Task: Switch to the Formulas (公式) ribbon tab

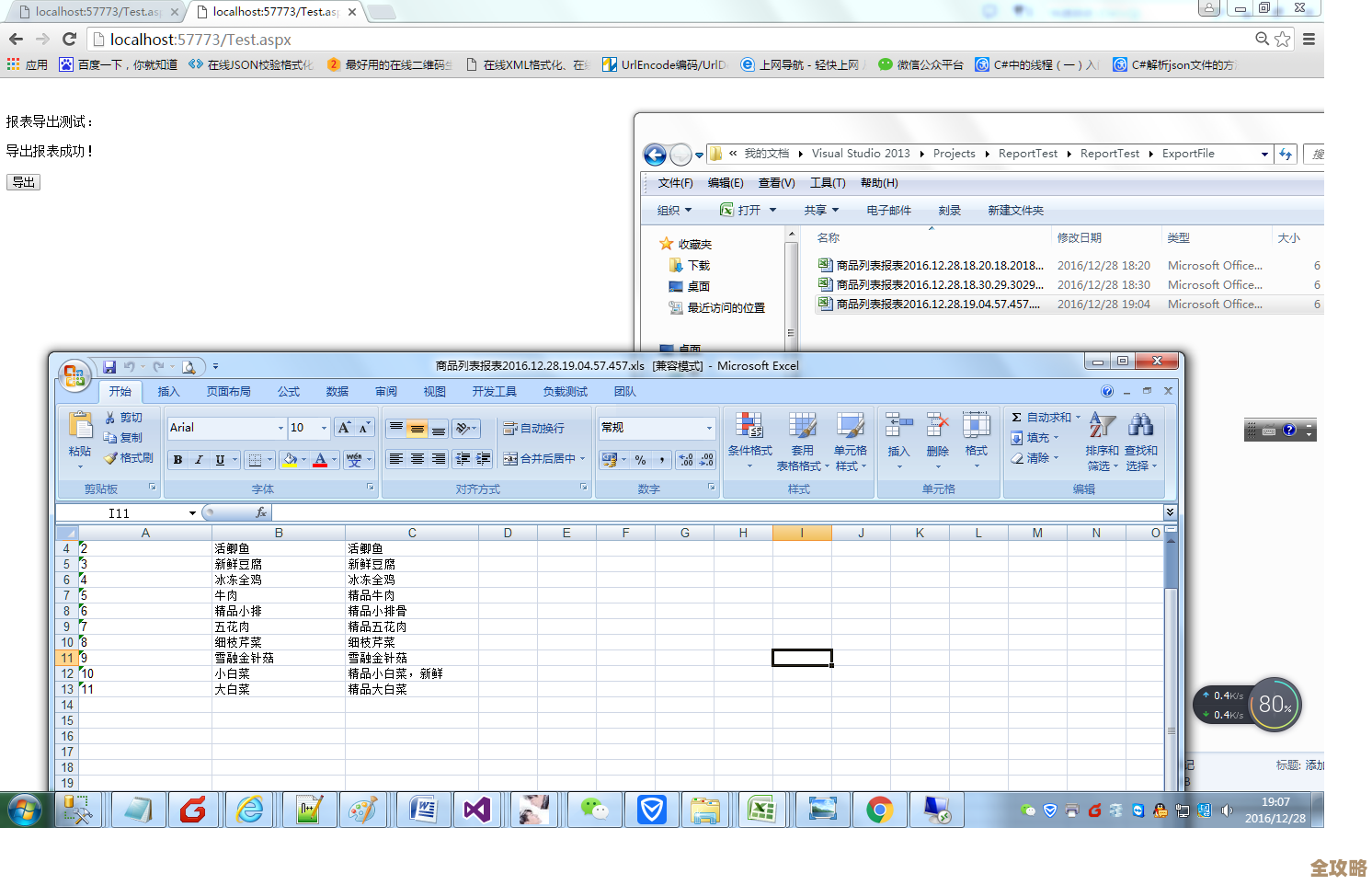Action: (289, 392)
